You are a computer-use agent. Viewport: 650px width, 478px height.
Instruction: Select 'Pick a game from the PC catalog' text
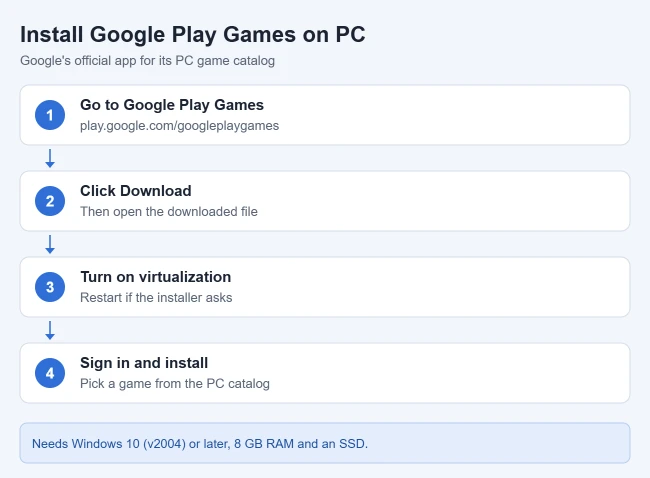click(x=175, y=383)
